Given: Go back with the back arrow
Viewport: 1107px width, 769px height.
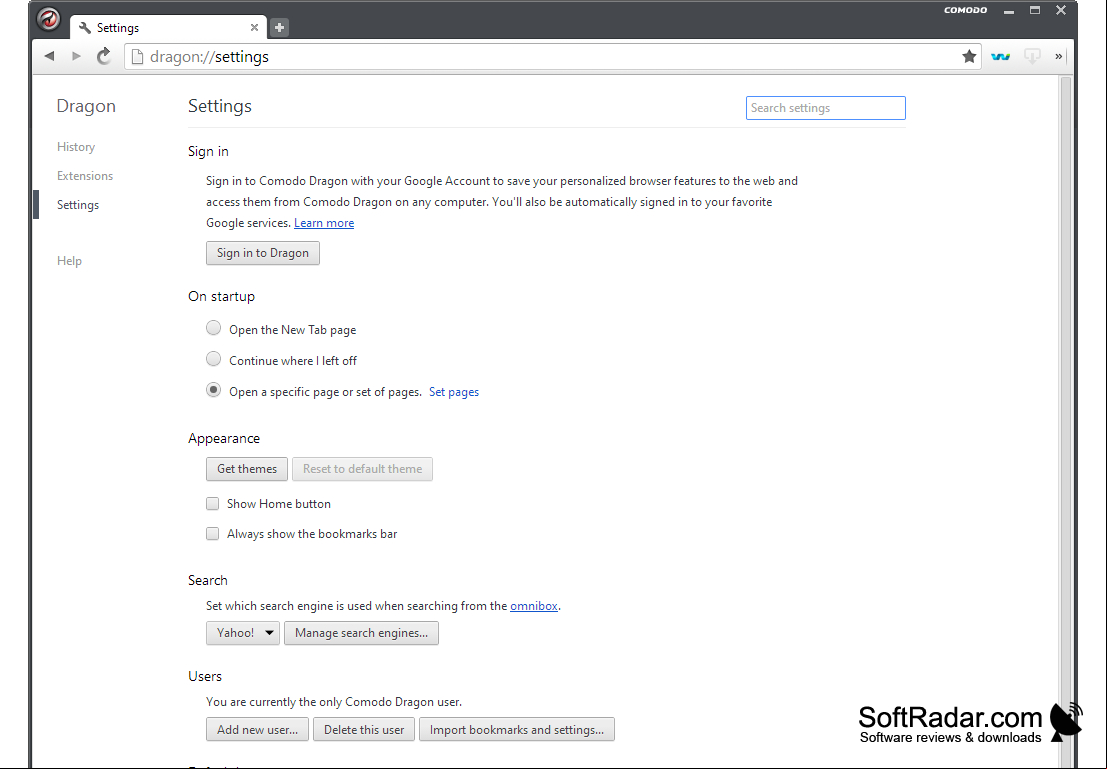Looking at the screenshot, I should 49,56.
